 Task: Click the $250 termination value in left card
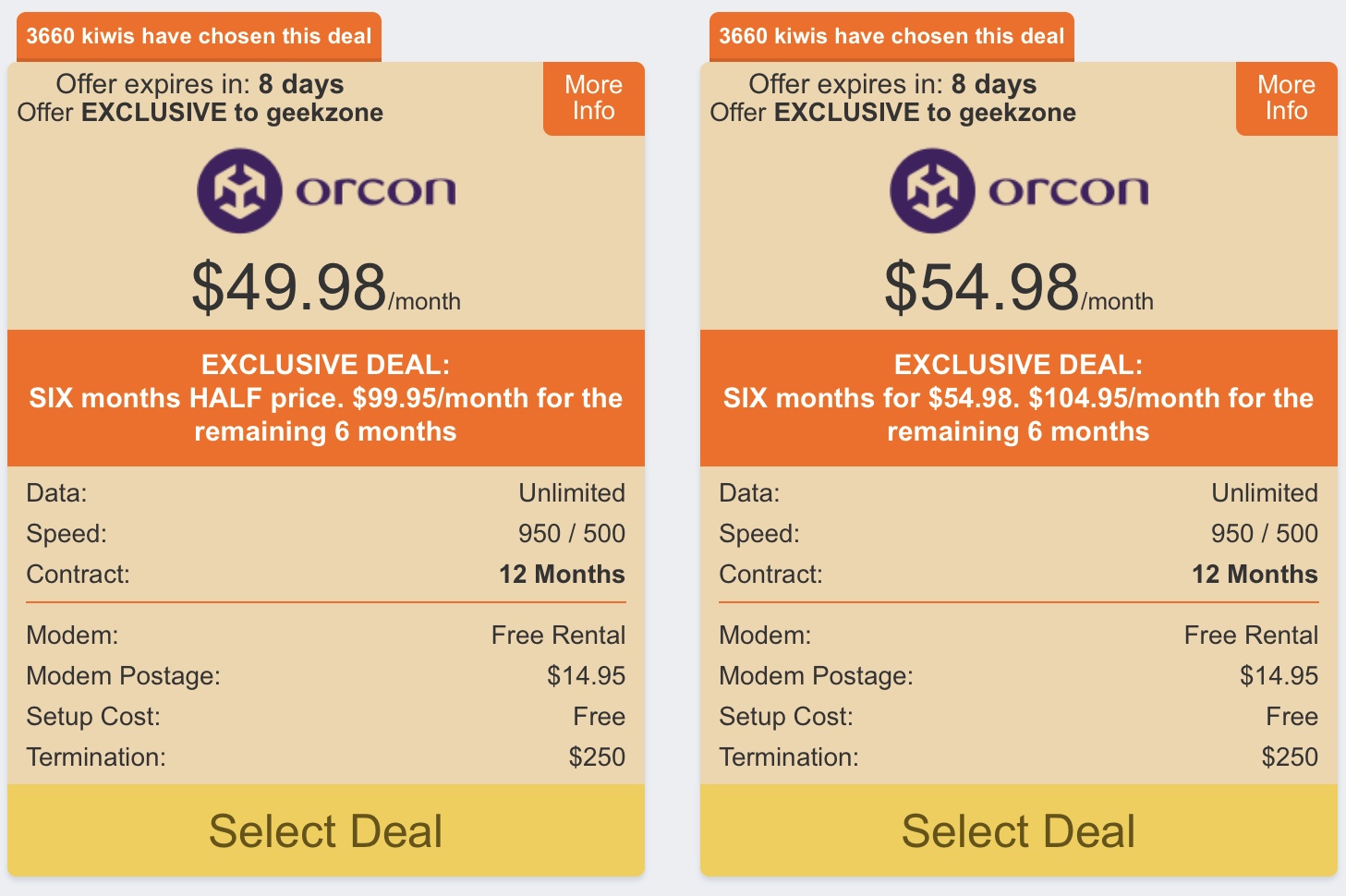597,757
